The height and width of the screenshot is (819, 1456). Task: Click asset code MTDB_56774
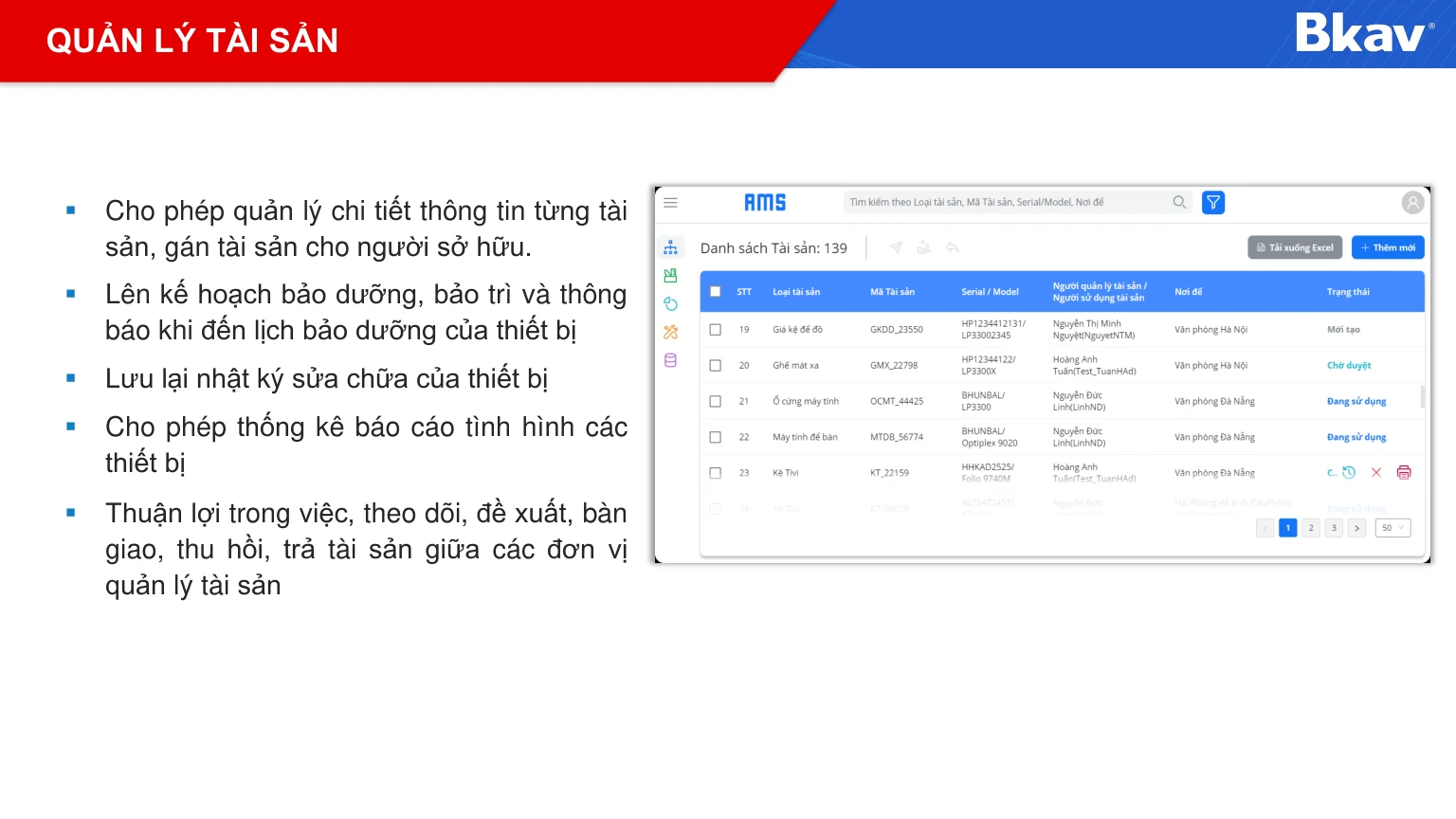897,437
